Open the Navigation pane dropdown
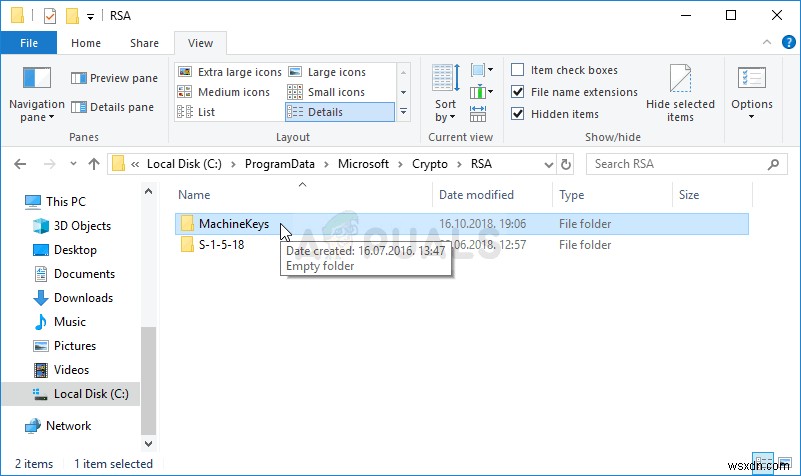This screenshot has width=801, height=476. [37, 94]
